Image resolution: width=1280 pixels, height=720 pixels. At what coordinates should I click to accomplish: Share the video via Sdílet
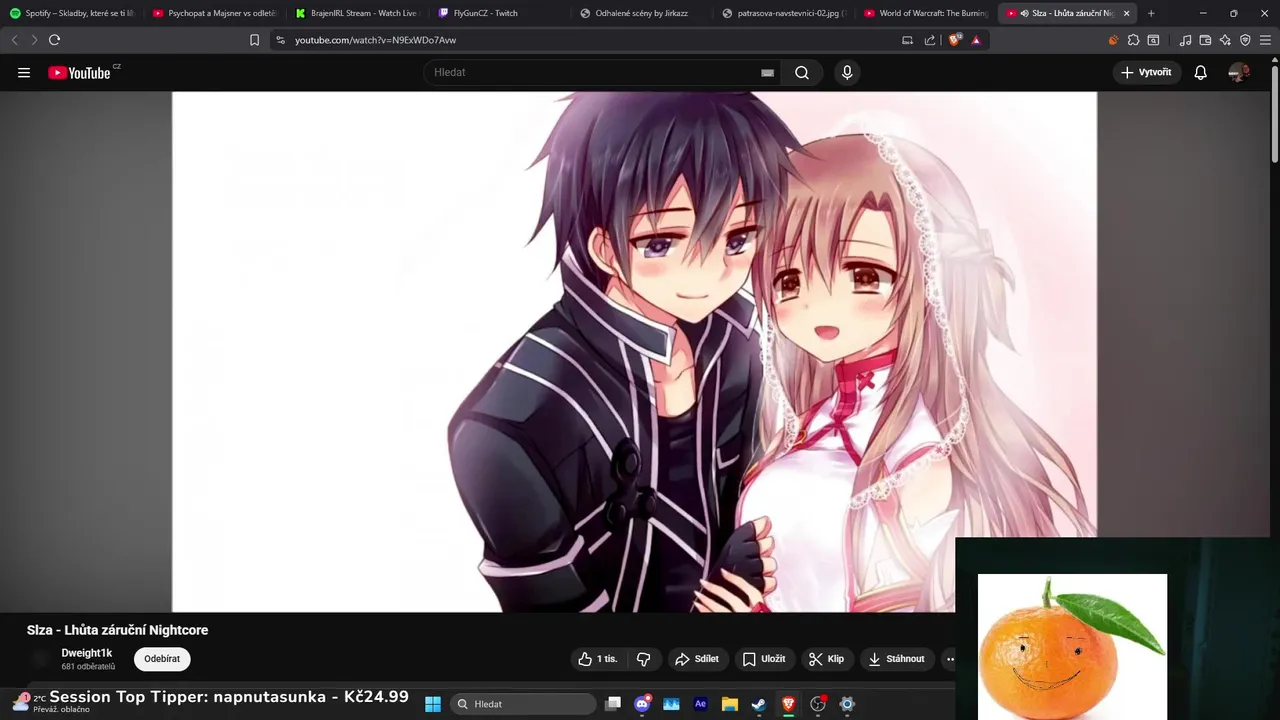click(697, 659)
